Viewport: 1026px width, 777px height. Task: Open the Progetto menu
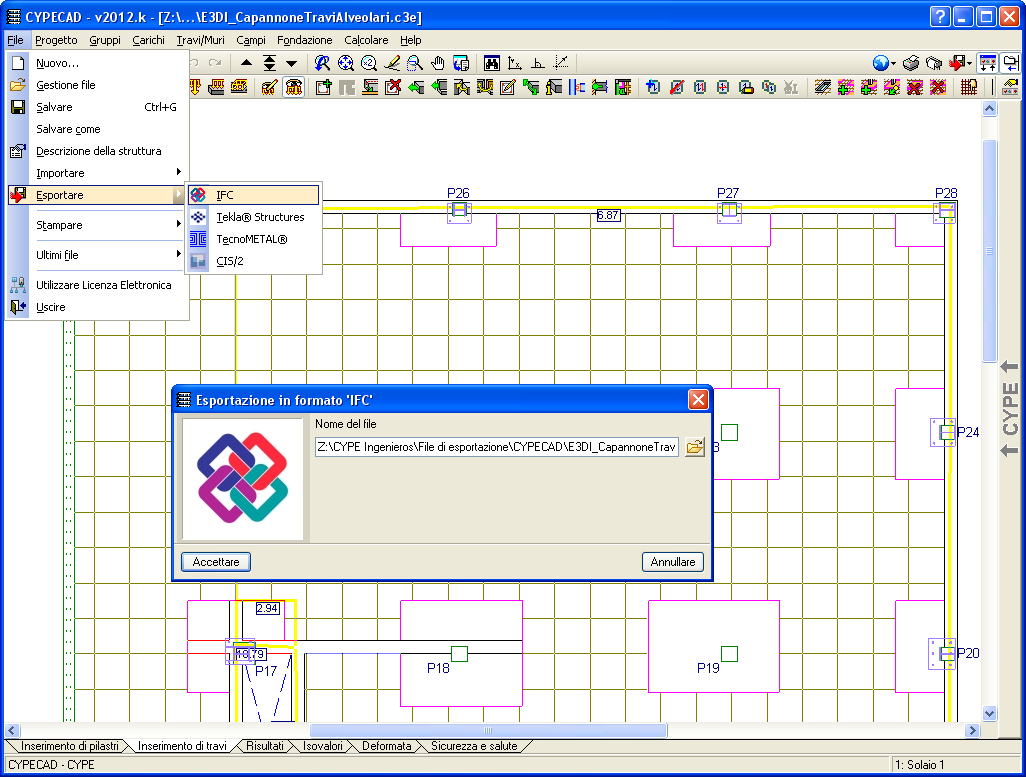click(x=56, y=40)
